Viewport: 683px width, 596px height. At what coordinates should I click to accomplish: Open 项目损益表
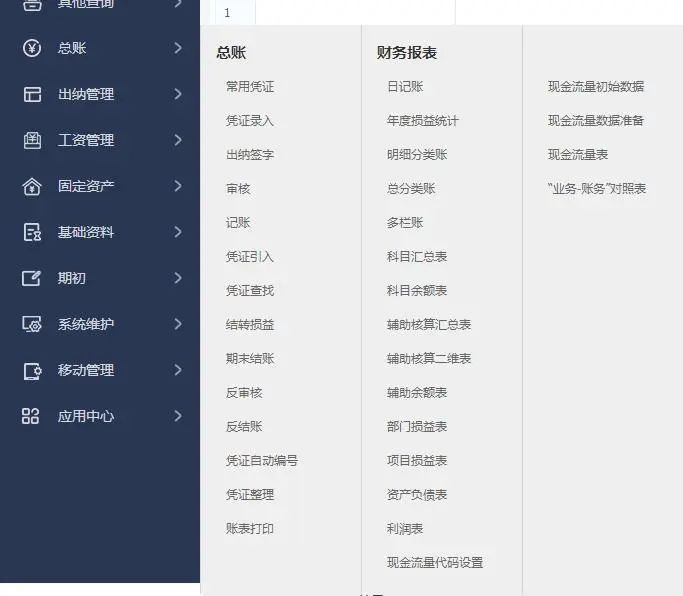pos(417,461)
